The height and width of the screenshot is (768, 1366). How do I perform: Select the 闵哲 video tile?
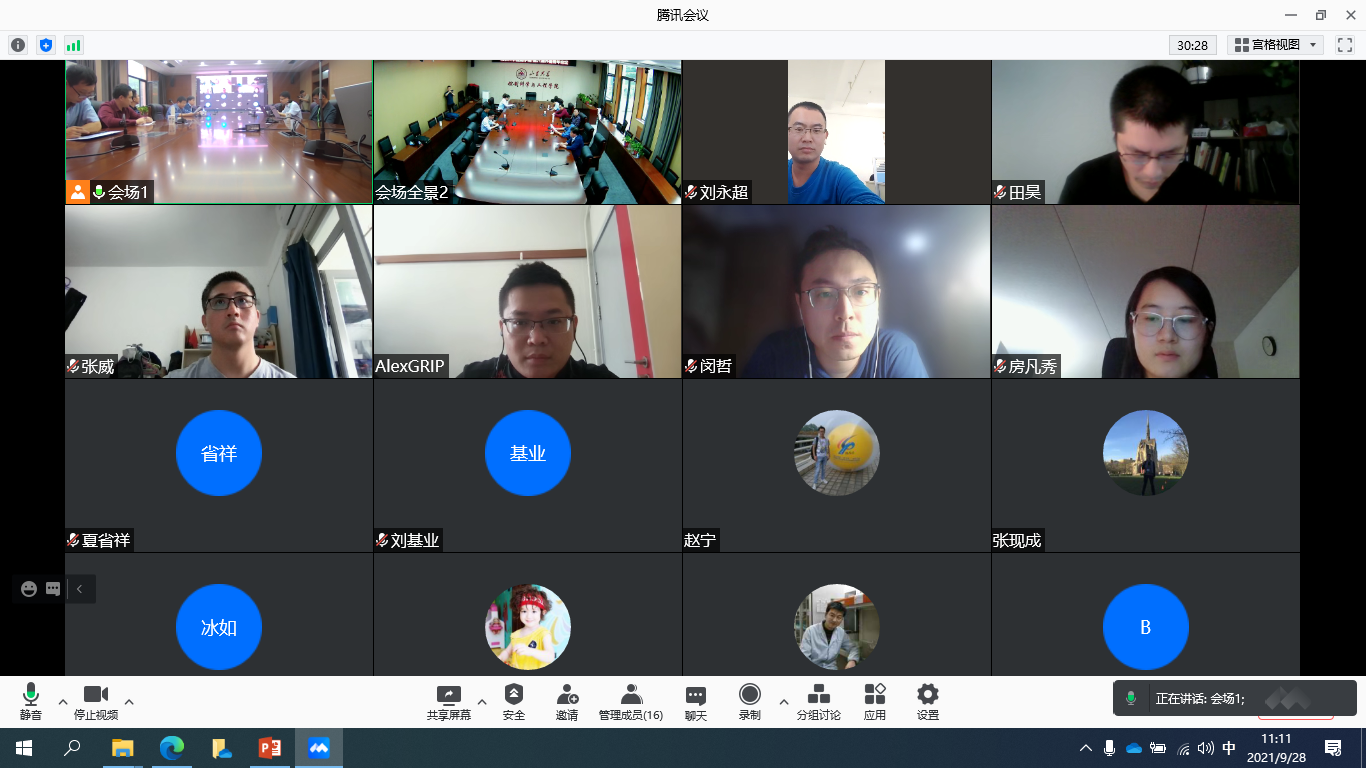coord(836,292)
